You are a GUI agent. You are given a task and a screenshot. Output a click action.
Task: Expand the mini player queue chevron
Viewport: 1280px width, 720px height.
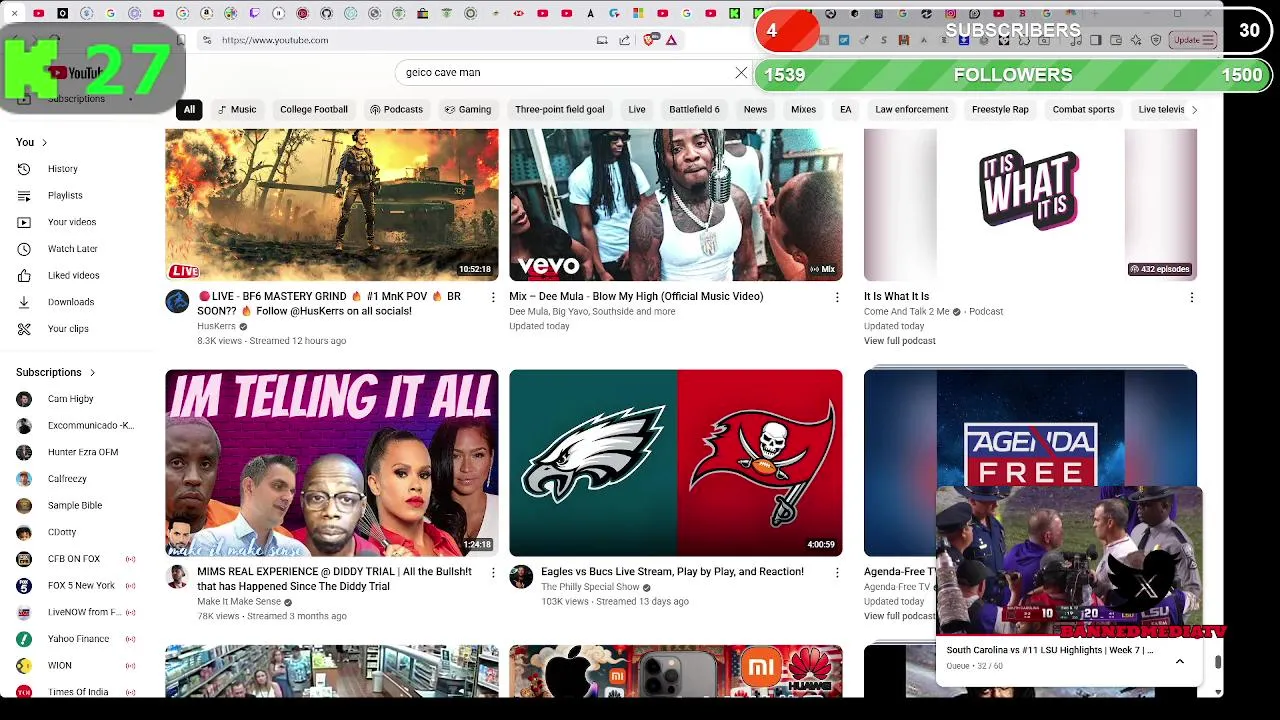1179,661
